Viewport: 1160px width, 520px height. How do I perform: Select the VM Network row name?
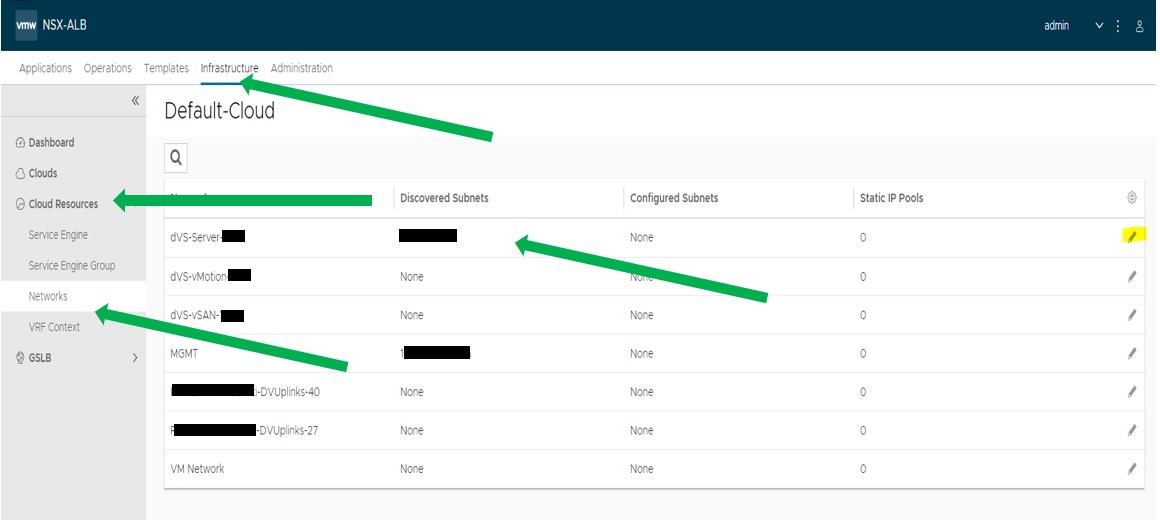pos(198,469)
